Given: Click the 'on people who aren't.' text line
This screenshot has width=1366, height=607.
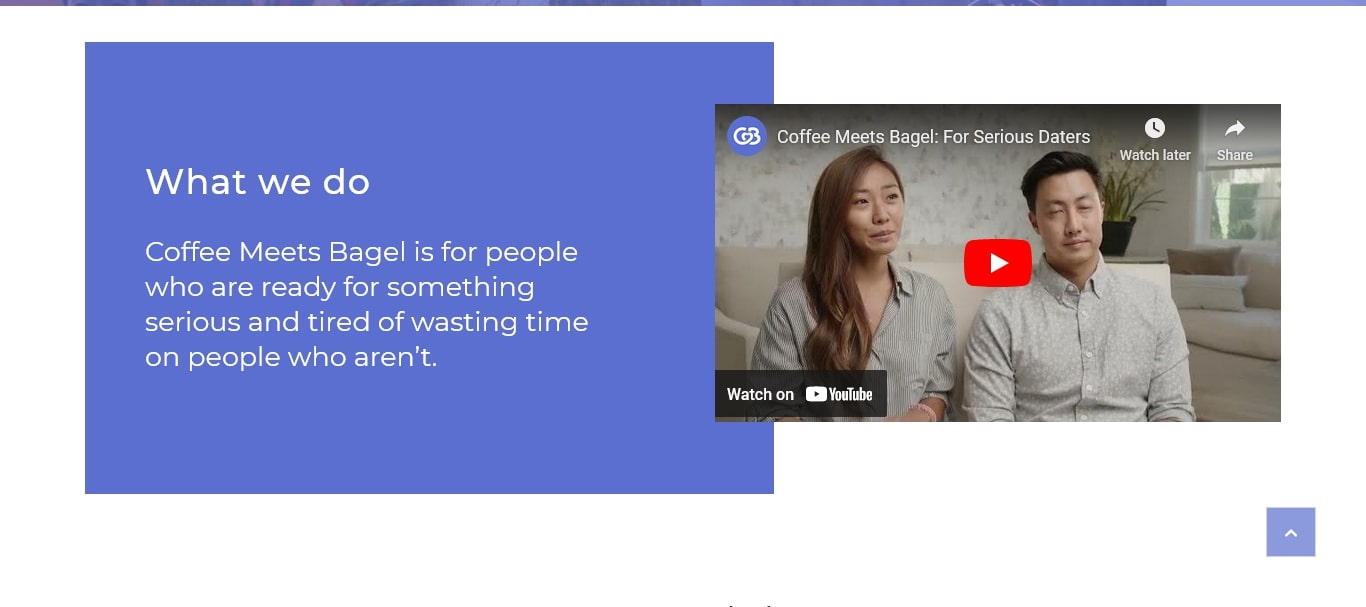Looking at the screenshot, I should [291, 357].
